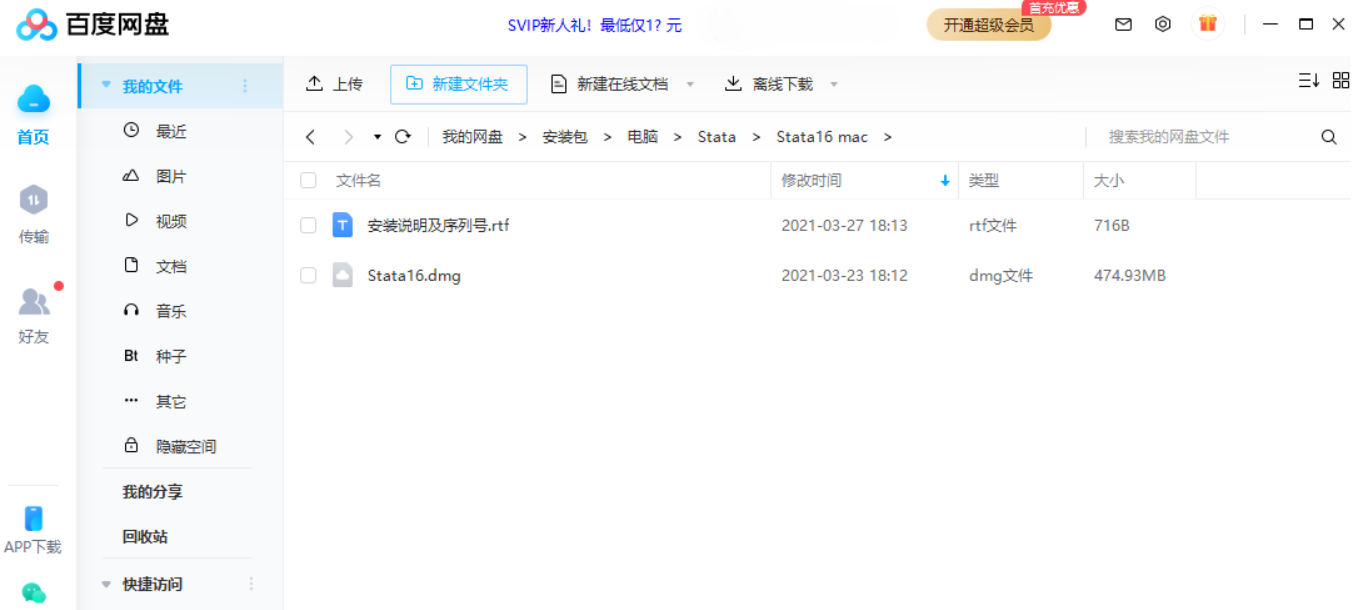Navigate to 安装包 breadcrumb
This screenshot has width=1353, height=610.
(x=565, y=137)
